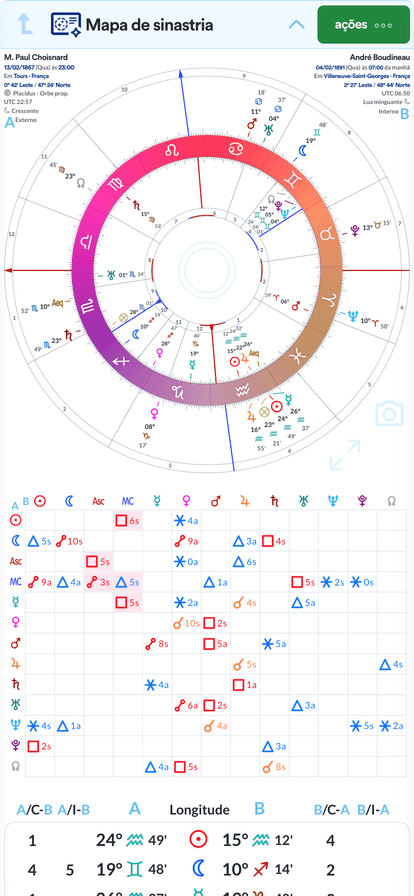Click the Uranus column header icon
This screenshot has height=896, width=414.
304,501
